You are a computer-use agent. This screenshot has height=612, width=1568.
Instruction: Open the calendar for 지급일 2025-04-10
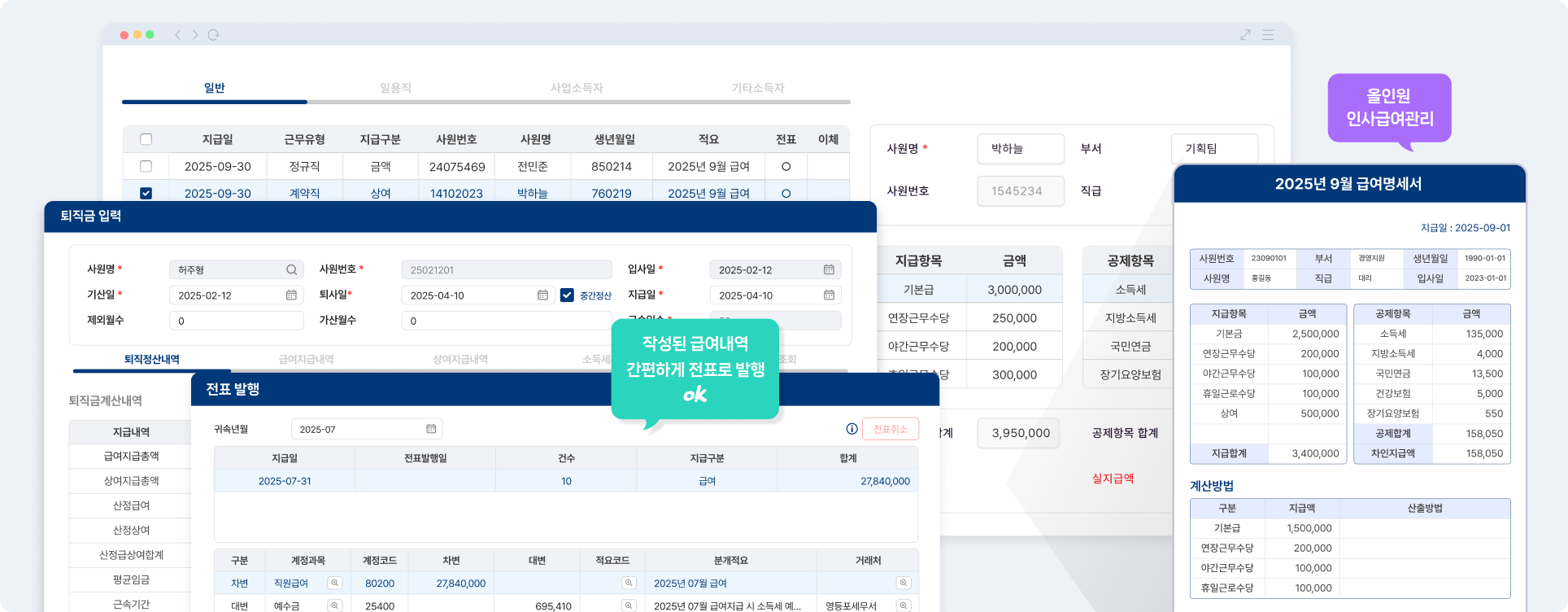pyautogui.click(x=829, y=295)
